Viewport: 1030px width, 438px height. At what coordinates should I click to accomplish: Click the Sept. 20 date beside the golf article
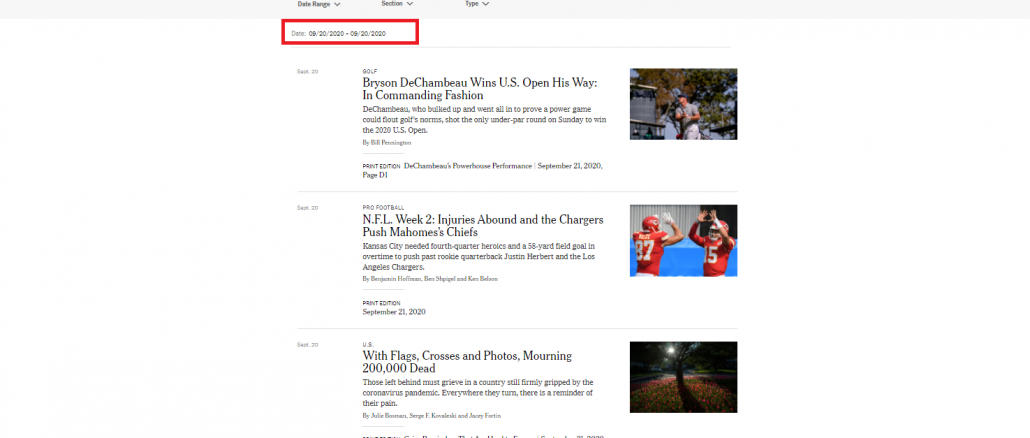pos(307,72)
